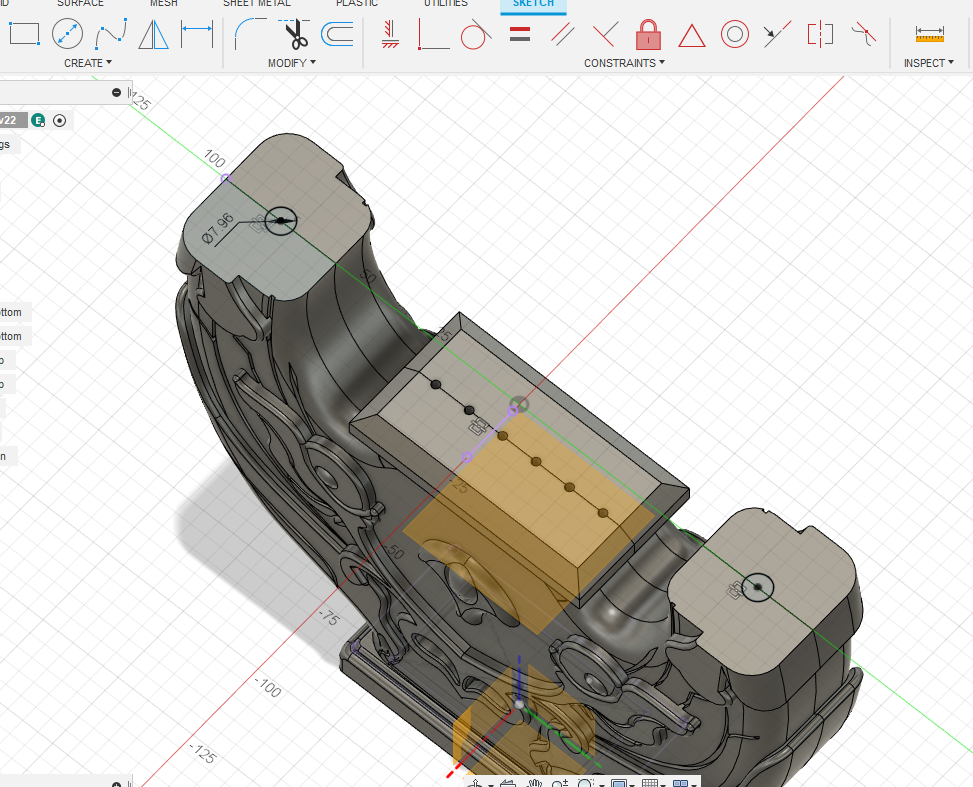The width and height of the screenshot is (973, 787).
Task: Click the browser panel resize handle bars
Action: (x=130, y=92)
